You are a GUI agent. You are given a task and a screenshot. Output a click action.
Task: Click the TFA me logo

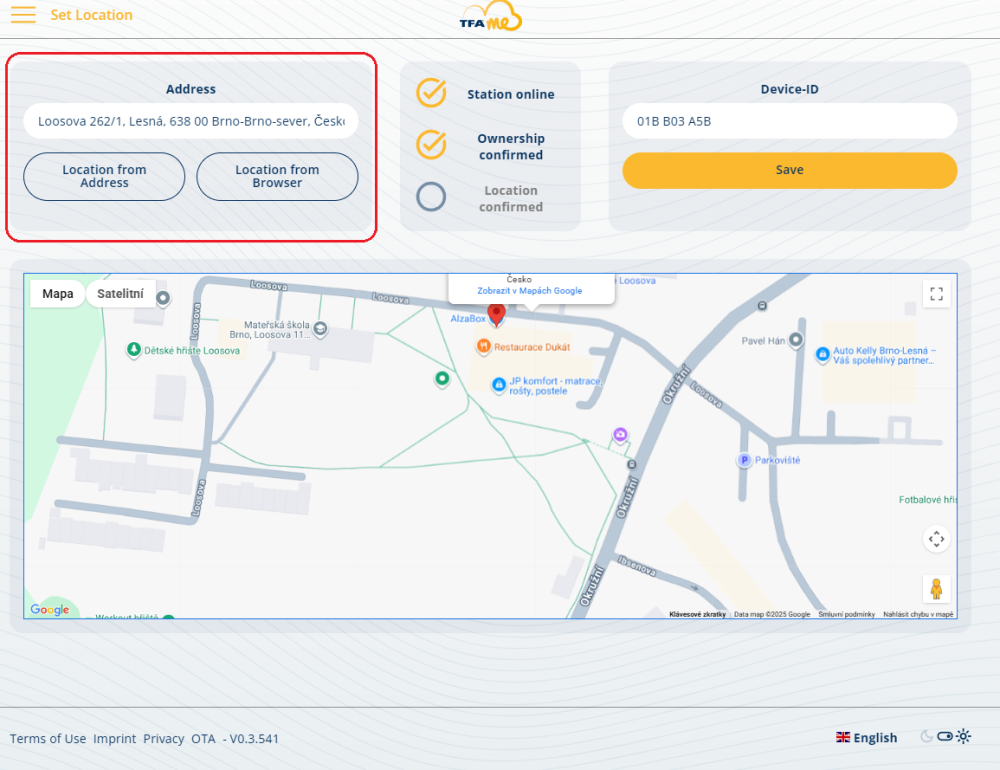pyautogui.click(x=490, y=18)
